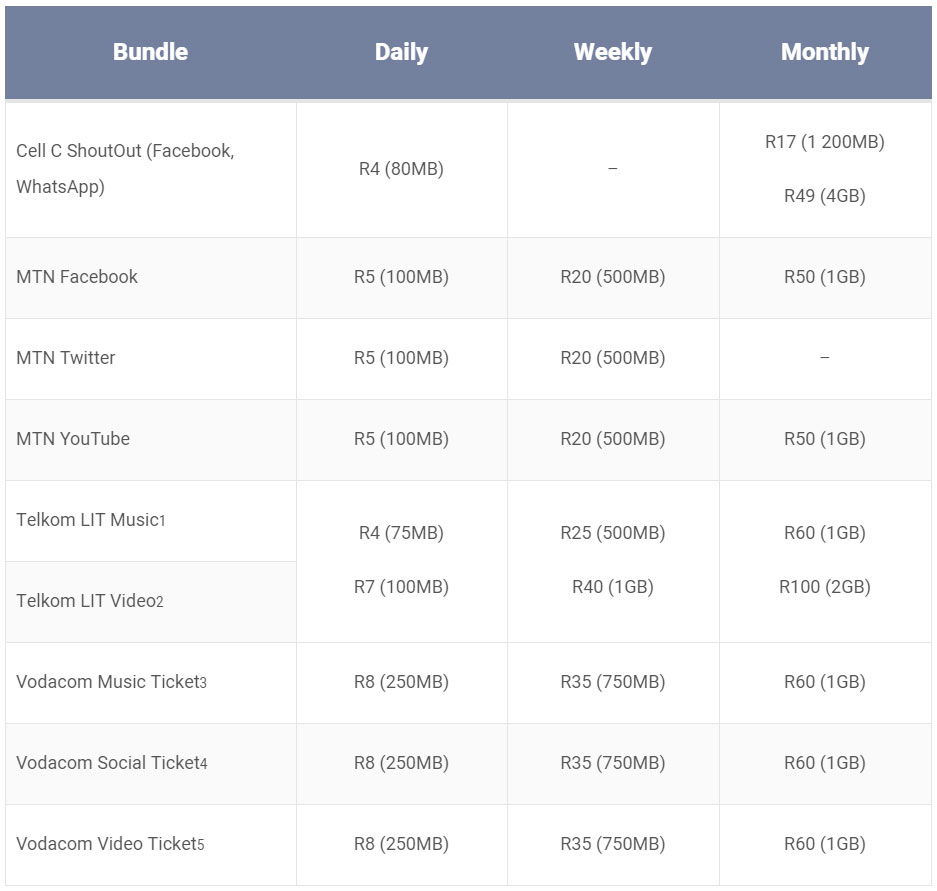Click the Daily column header
937x891 pixels.
[401, 52]
